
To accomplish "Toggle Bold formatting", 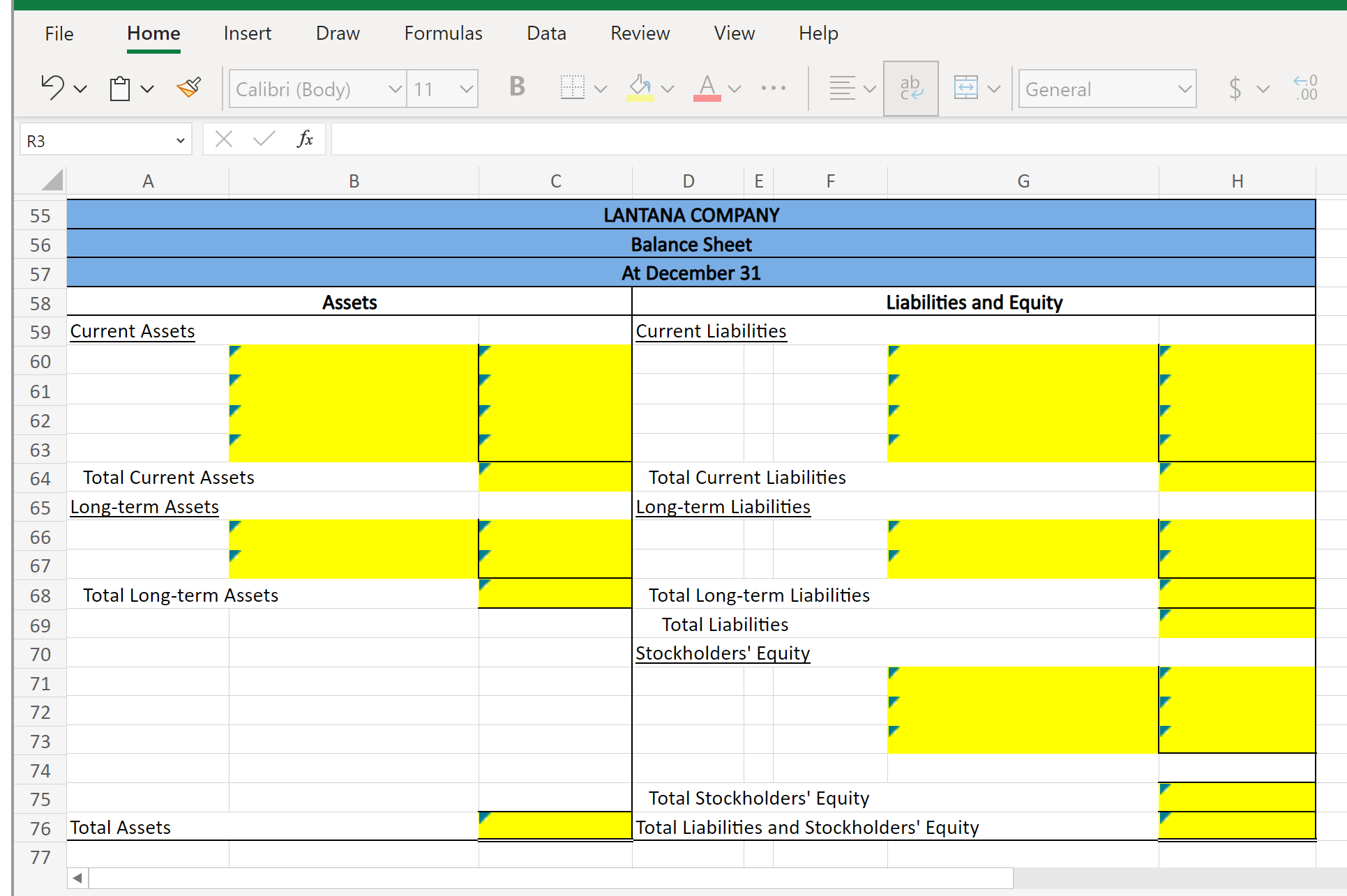I will 516,88.
